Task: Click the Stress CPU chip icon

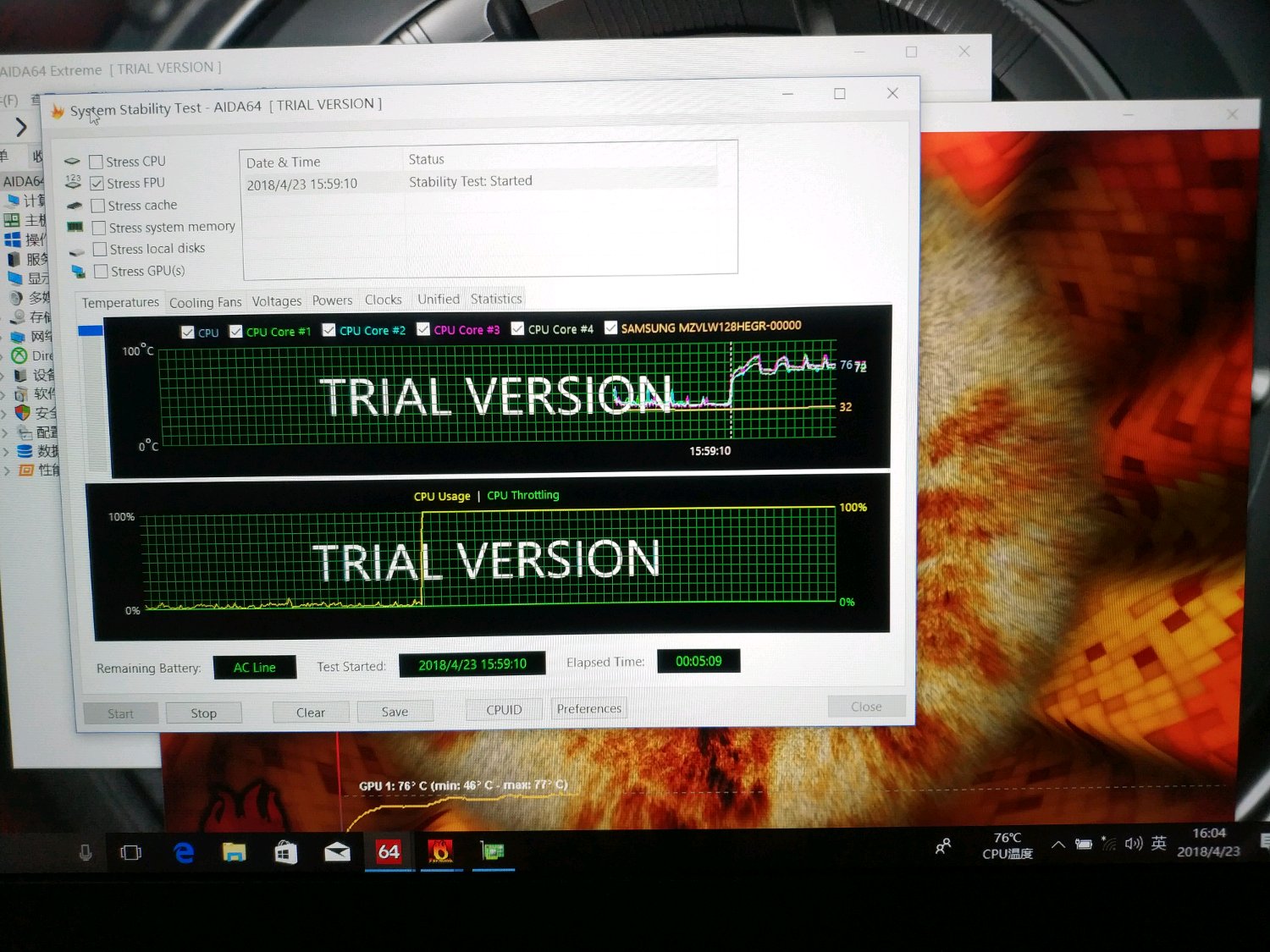Action: (x=73, y=162)
